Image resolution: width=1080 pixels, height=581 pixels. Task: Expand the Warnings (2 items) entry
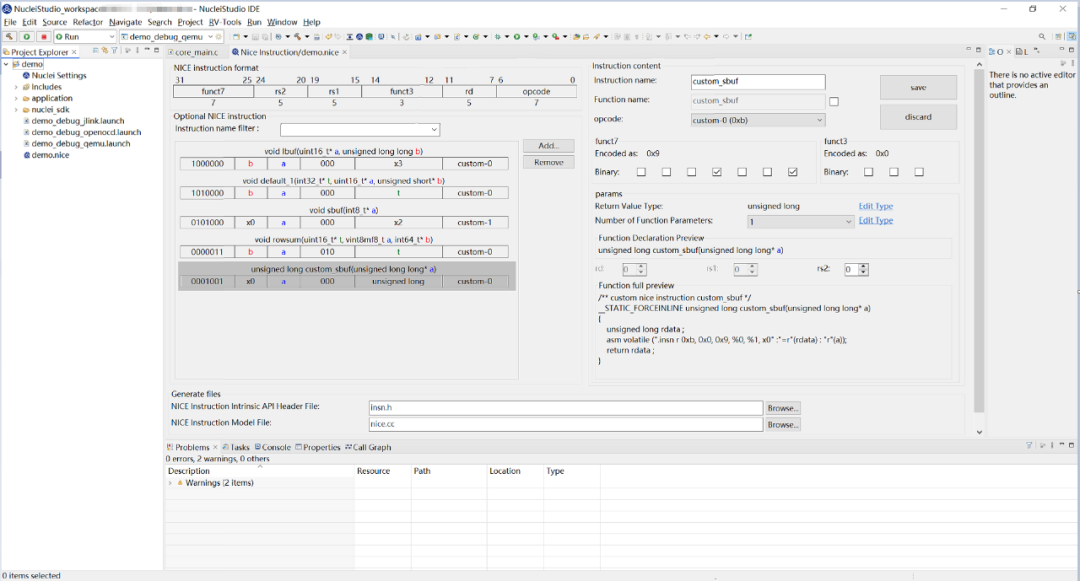tap(170, 483)
